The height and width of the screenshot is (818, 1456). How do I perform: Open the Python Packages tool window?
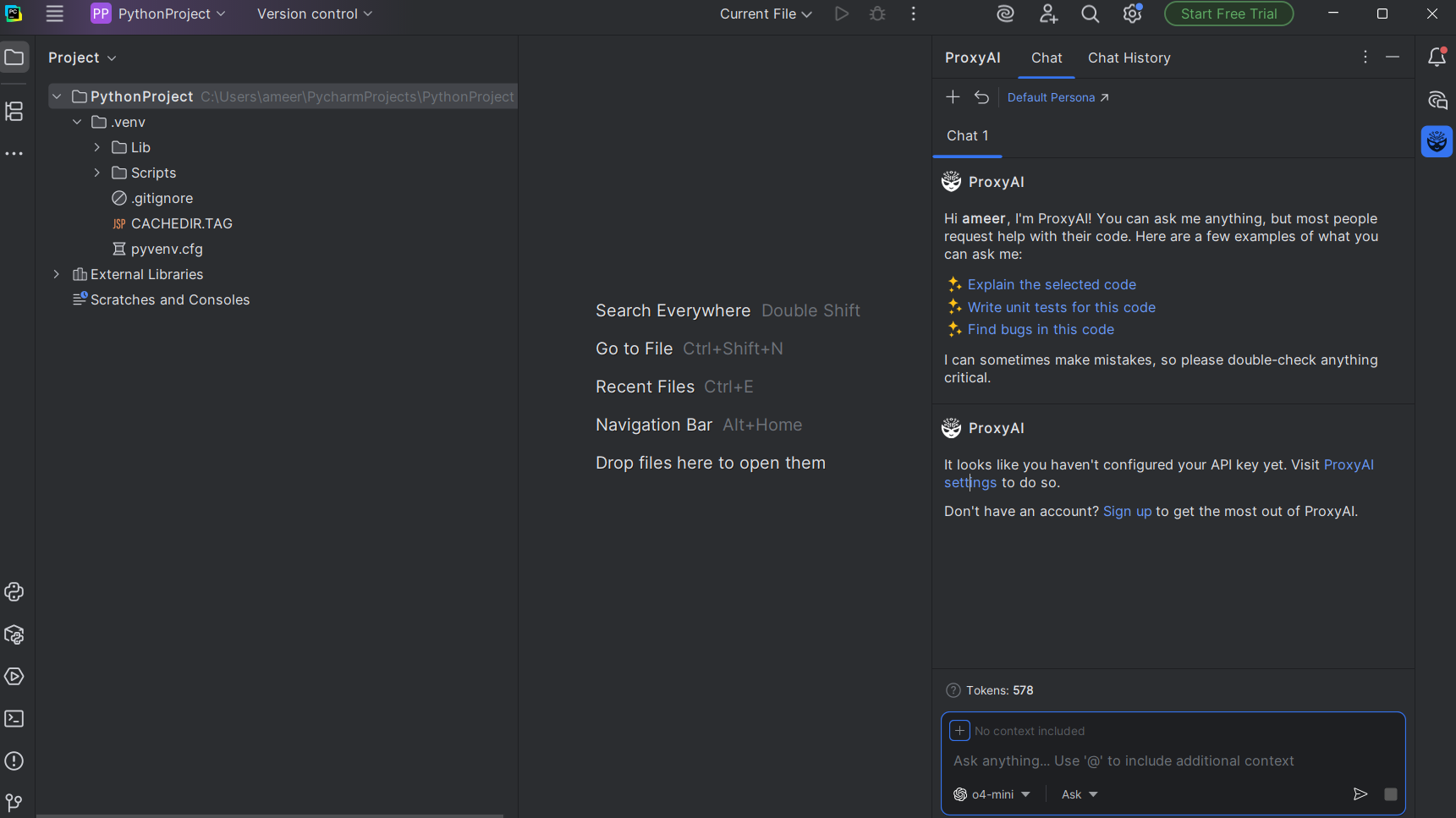pyautogui.click(x=14, y=634)
